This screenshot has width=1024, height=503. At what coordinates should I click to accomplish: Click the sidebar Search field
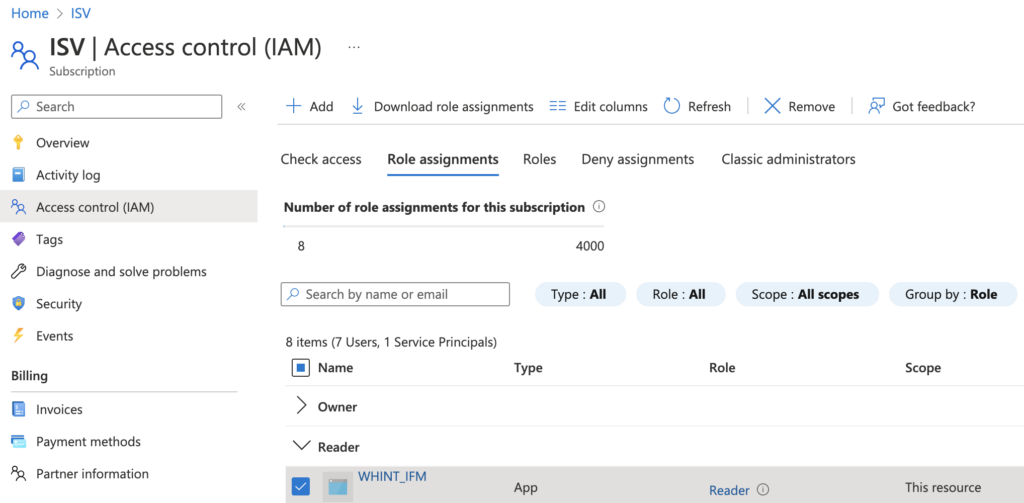point(116,106)
